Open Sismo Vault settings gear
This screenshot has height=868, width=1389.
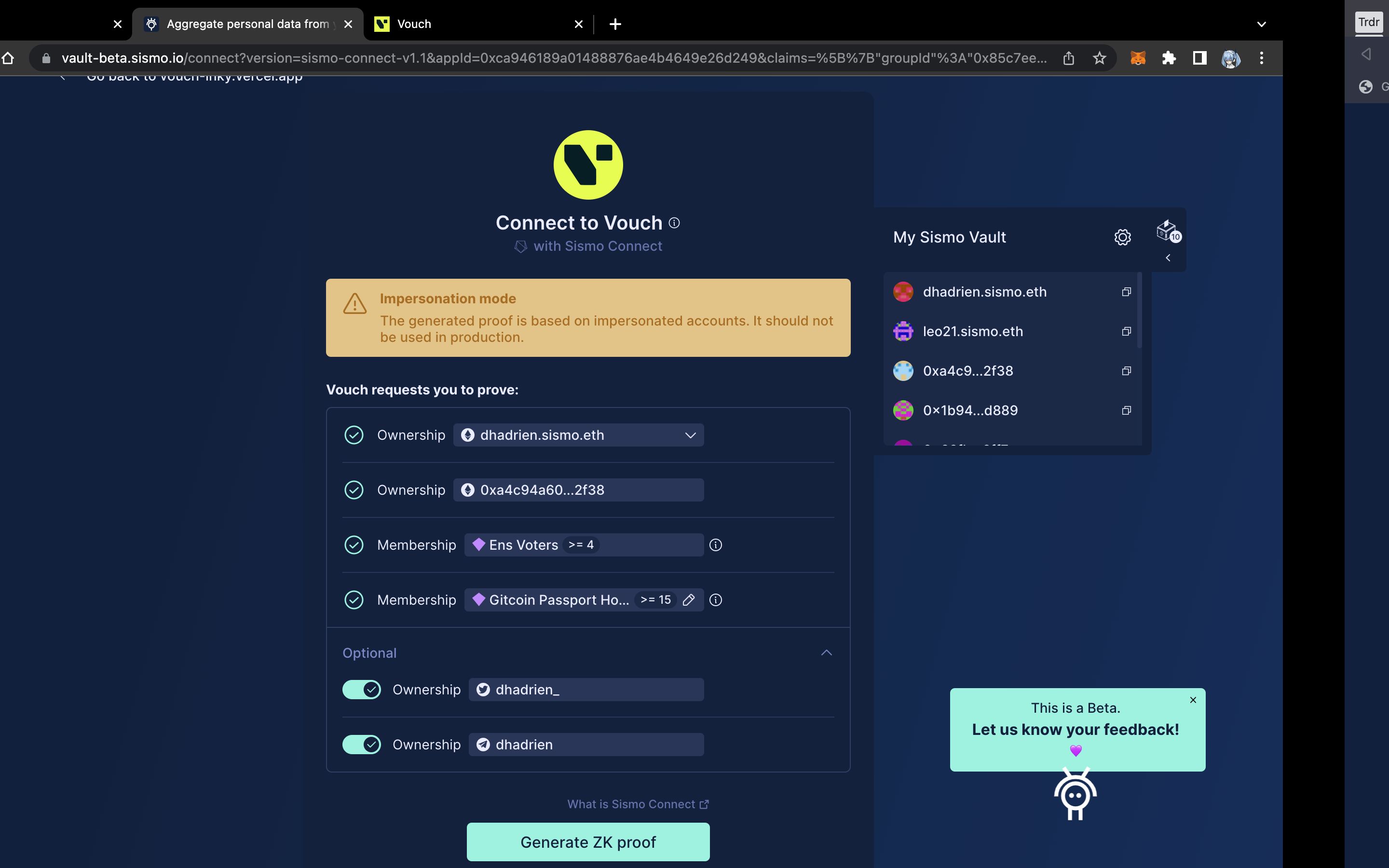click(x=1122, y=237)
